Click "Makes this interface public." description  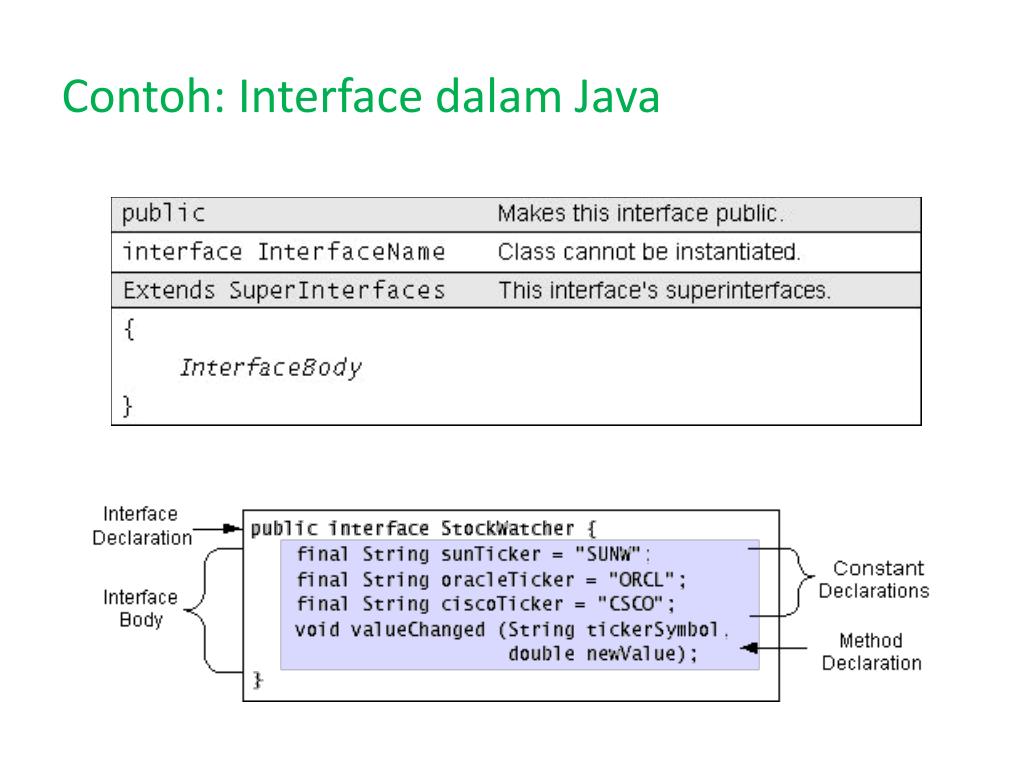click(x=641, y=214)
